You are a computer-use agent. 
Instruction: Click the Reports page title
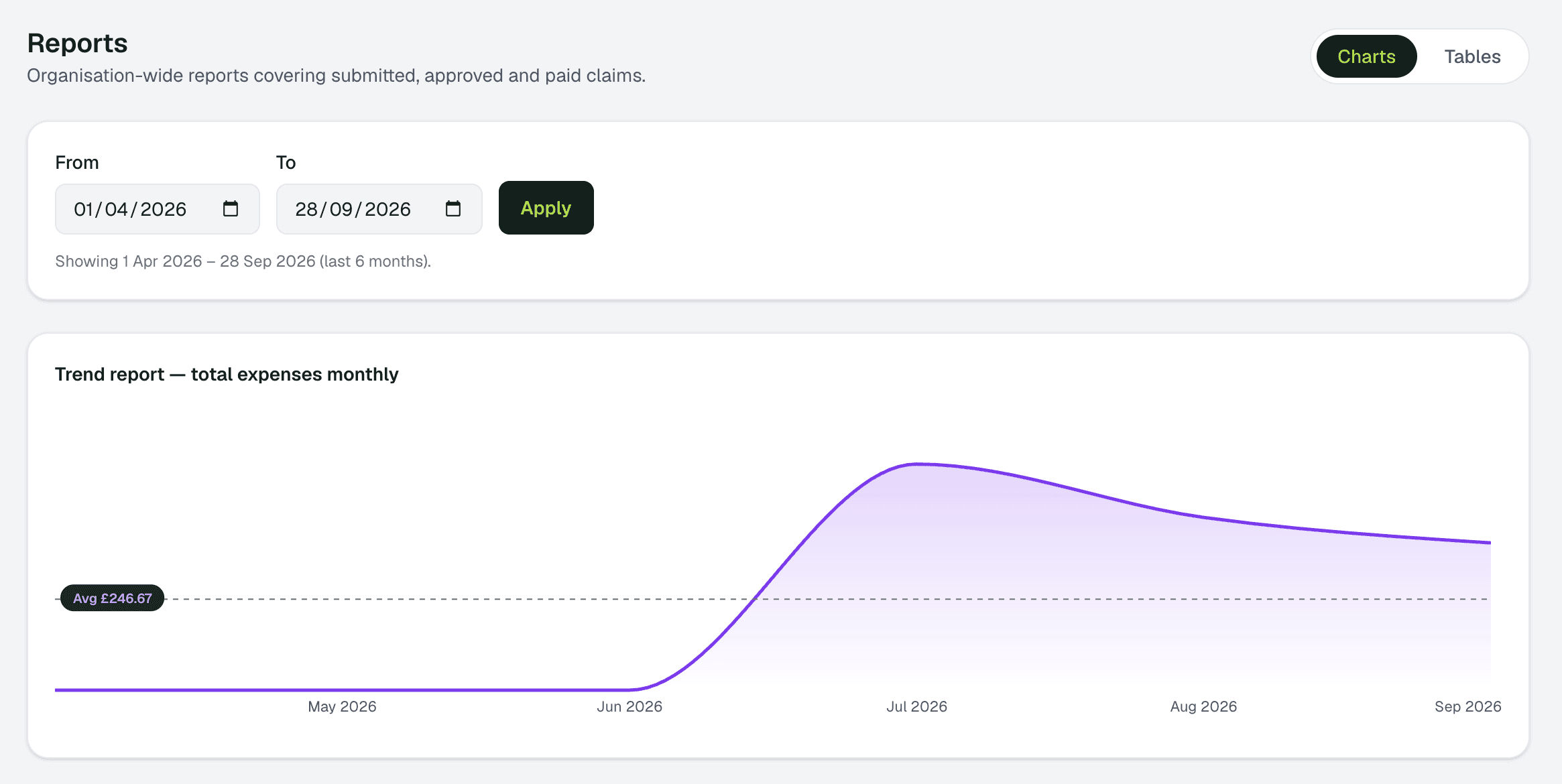coord(77,44)
